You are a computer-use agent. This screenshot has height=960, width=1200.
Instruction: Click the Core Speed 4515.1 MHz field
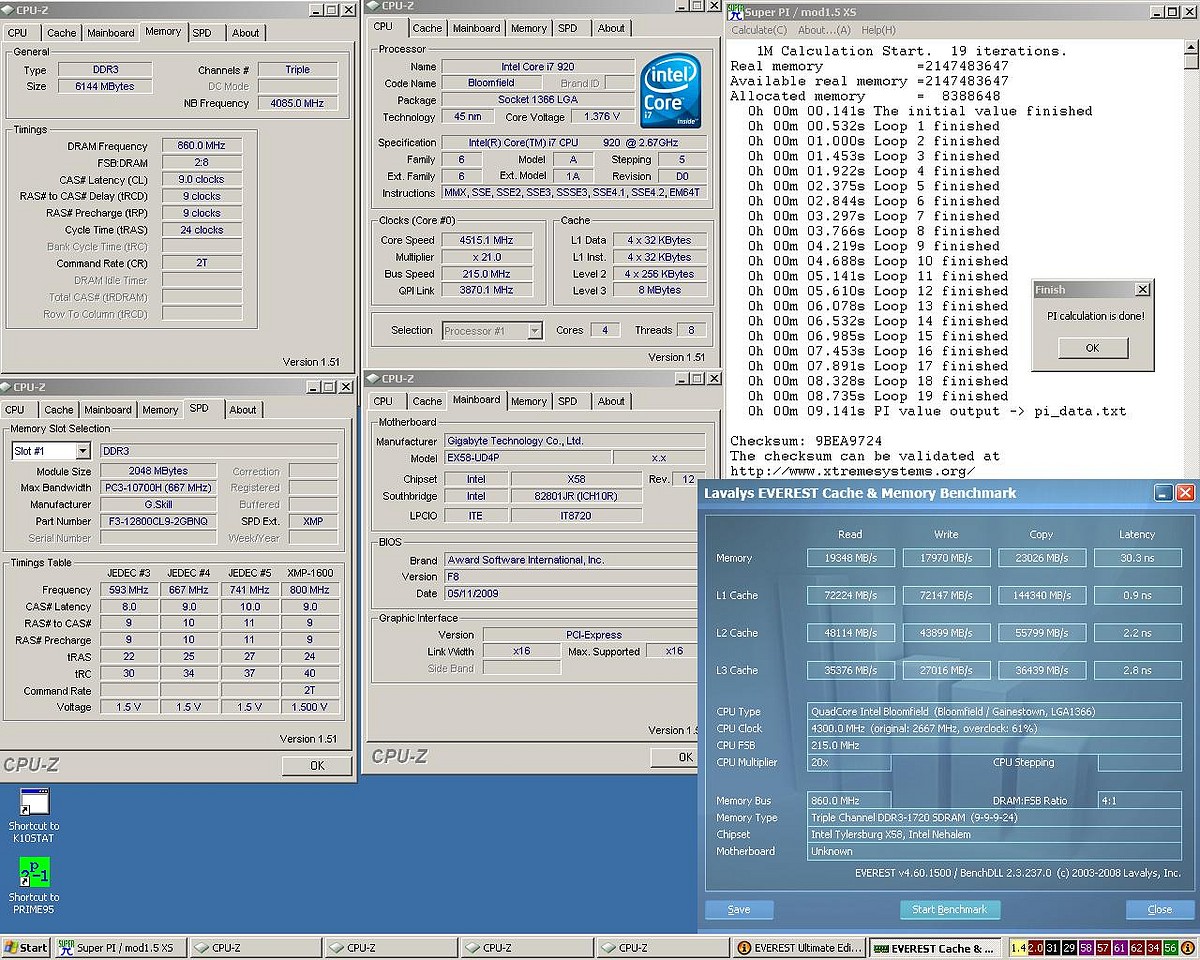pyautogui.click(x=489, y=240)
